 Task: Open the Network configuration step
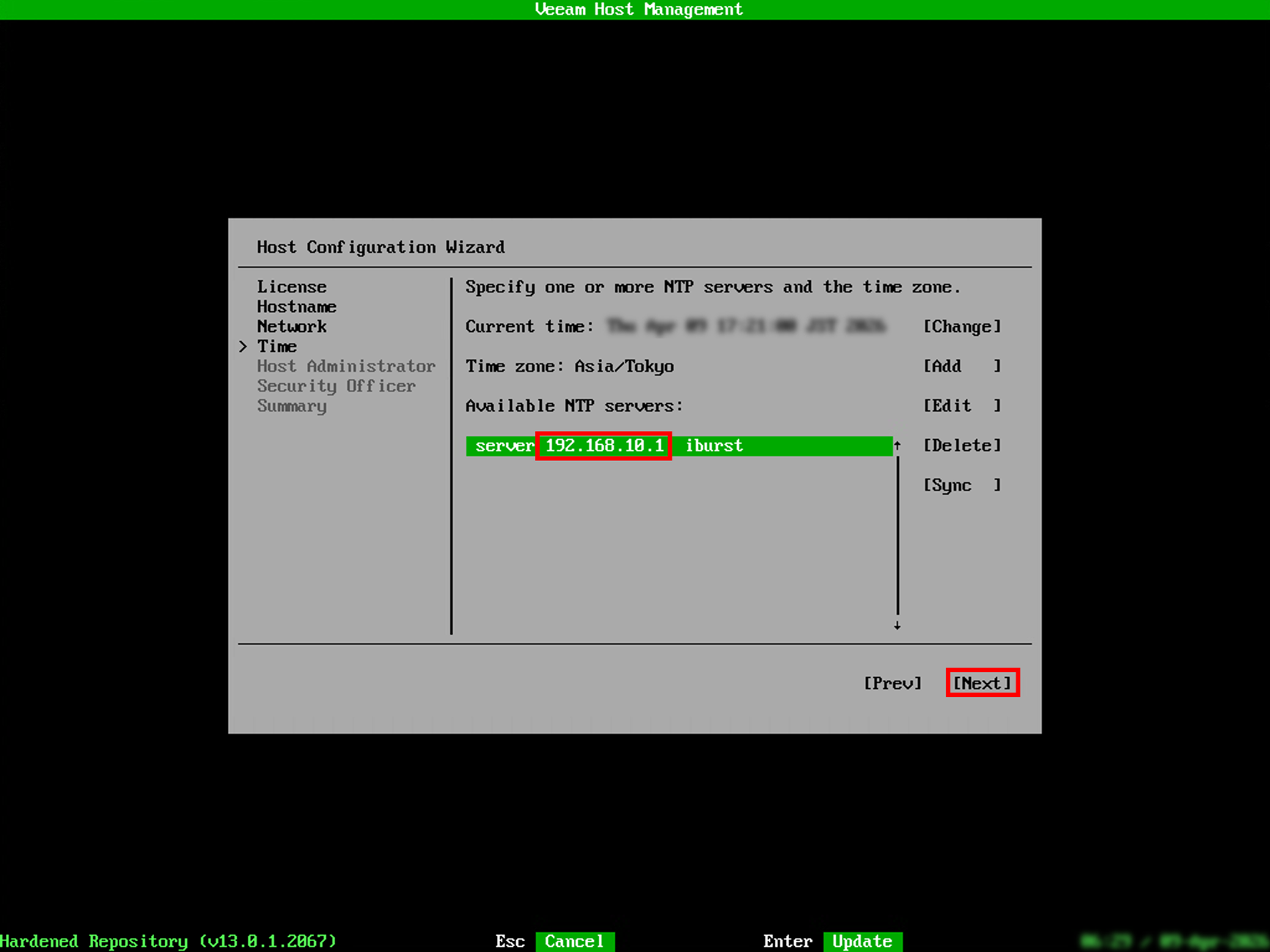point(292,326)
